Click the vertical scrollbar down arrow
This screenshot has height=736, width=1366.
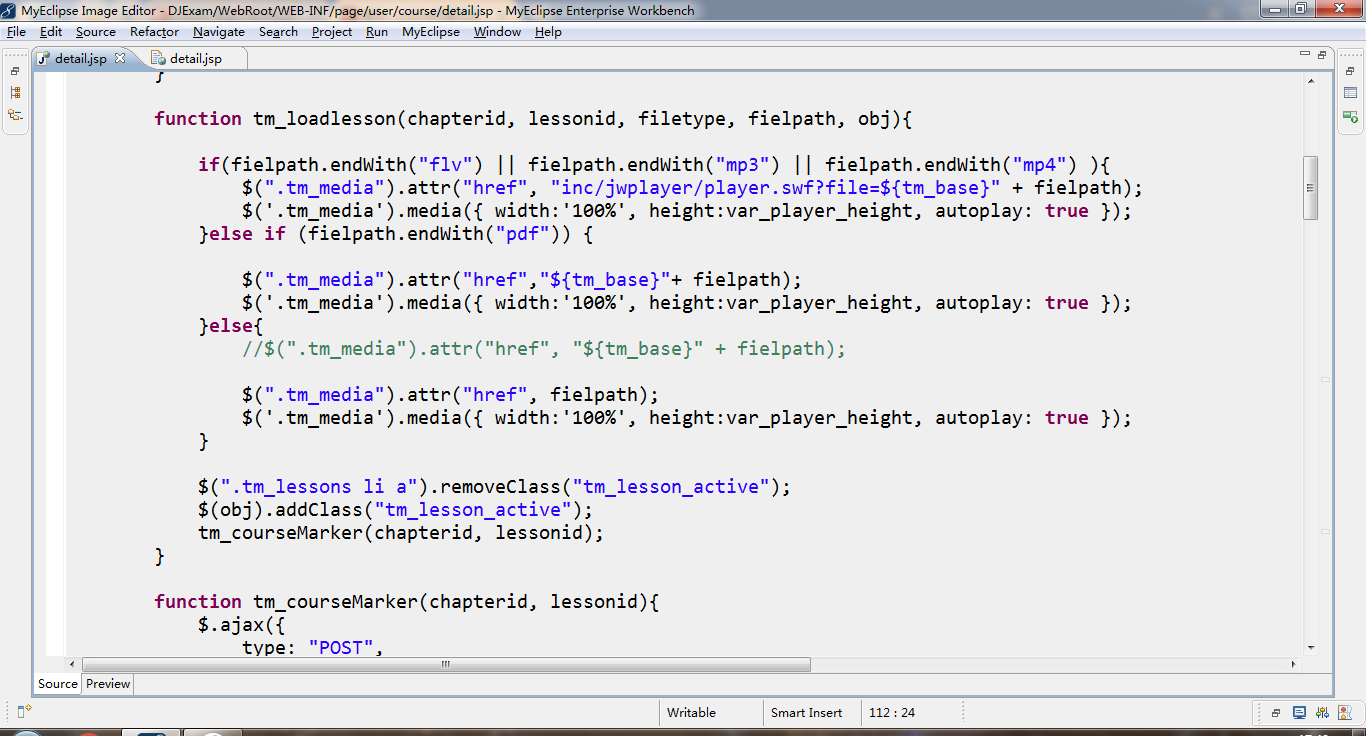coord(1311,648)
